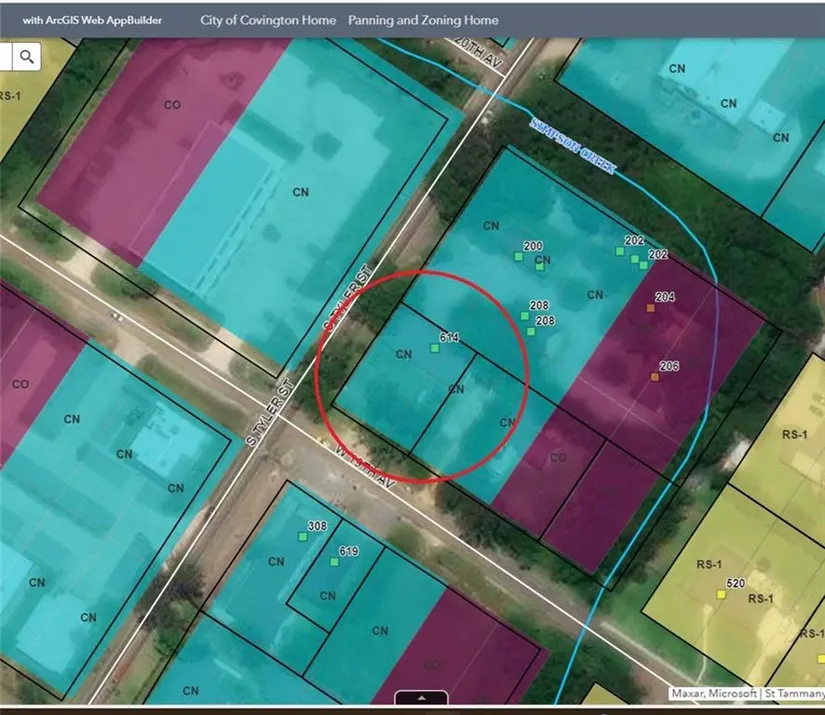Select the yellow address marker 520
825x715 pixels.
point(721,594)
